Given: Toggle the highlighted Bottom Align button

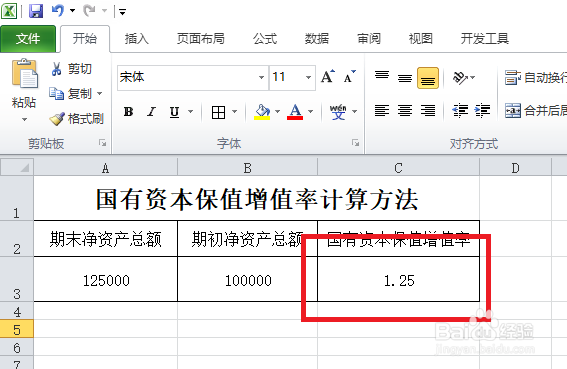Looking at the screenshot, I should tap(428, 78).
